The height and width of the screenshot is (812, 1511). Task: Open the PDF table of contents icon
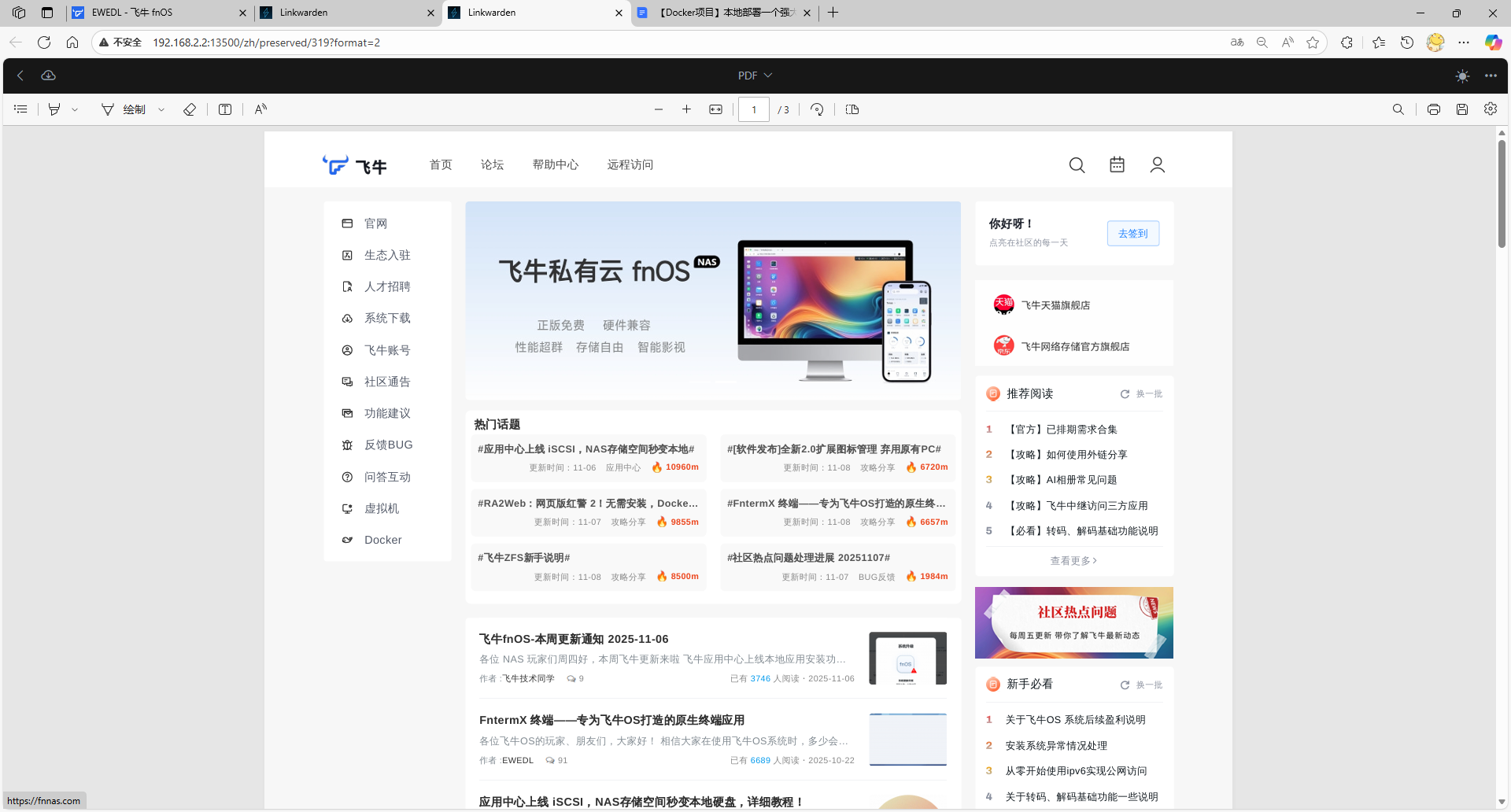[x=20, y=109]
